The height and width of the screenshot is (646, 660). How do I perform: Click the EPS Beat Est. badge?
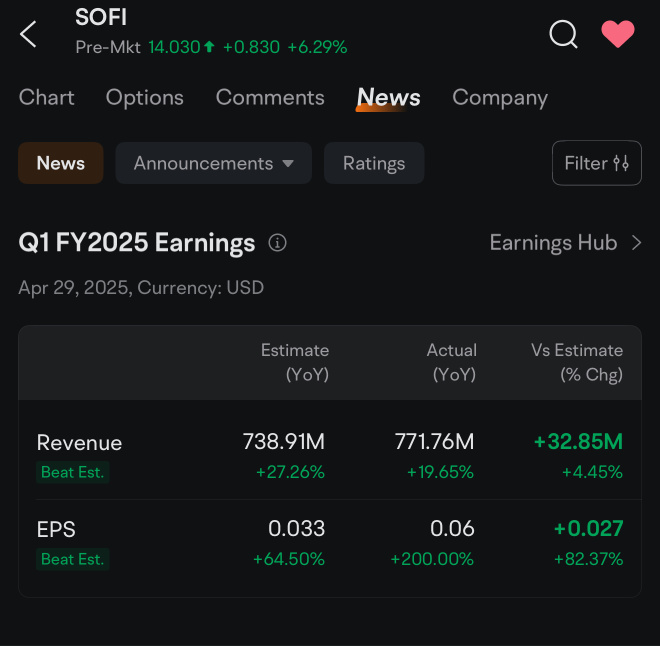72,559
